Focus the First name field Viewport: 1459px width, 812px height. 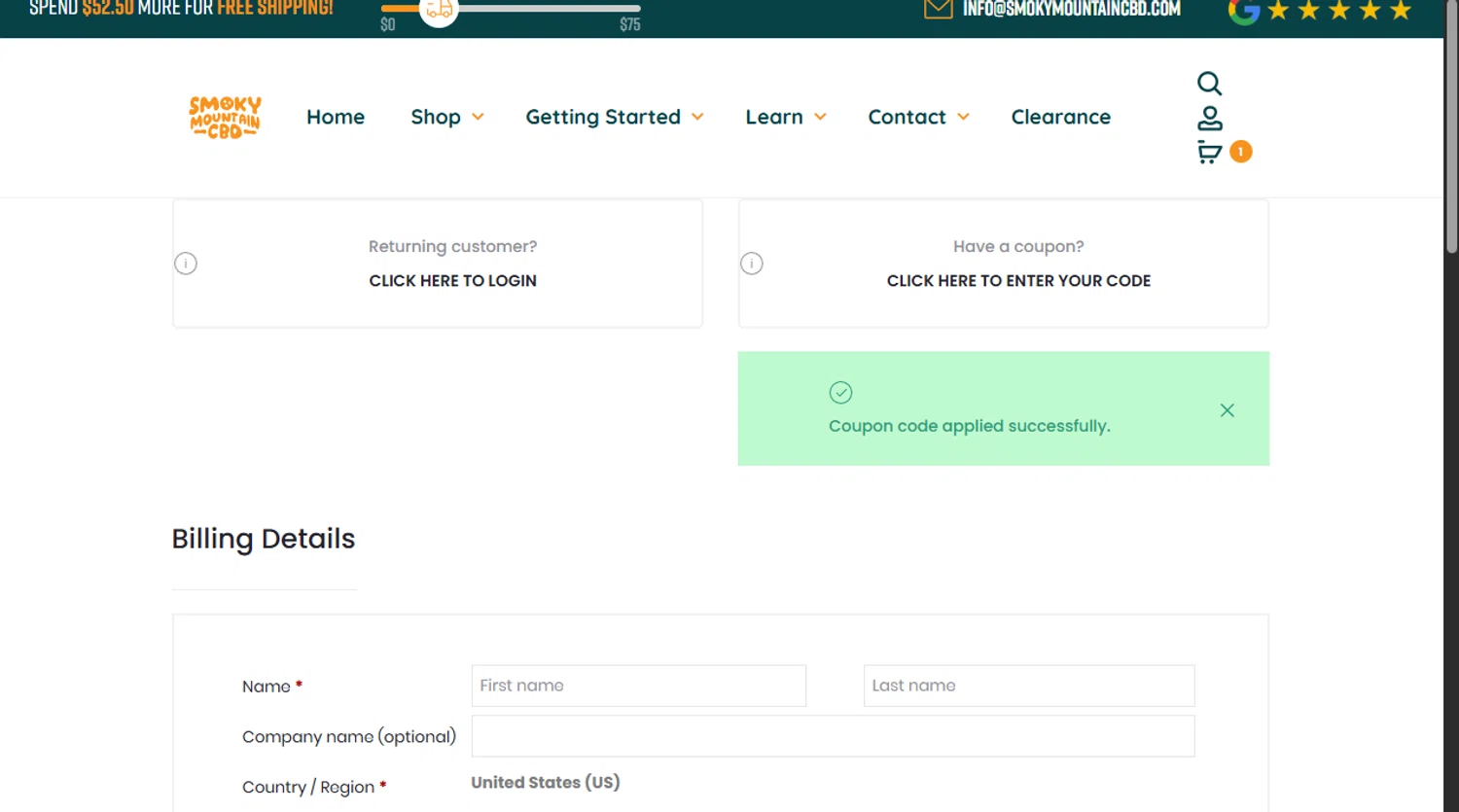(639, 686)
